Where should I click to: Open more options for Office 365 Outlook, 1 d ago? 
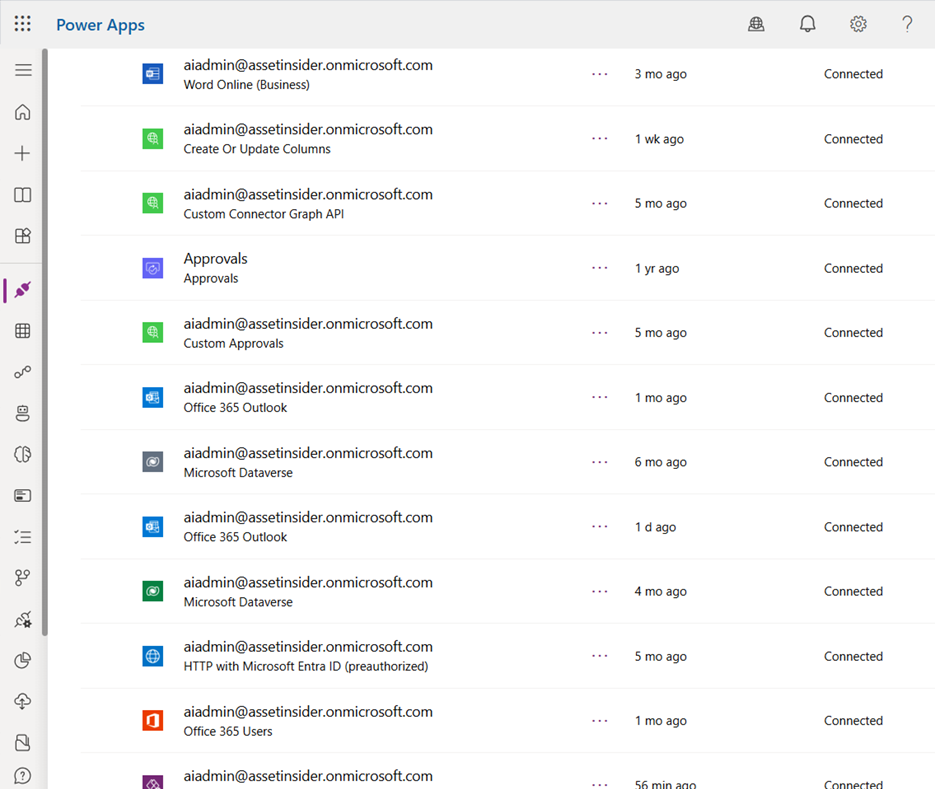[x=600, y=527]
